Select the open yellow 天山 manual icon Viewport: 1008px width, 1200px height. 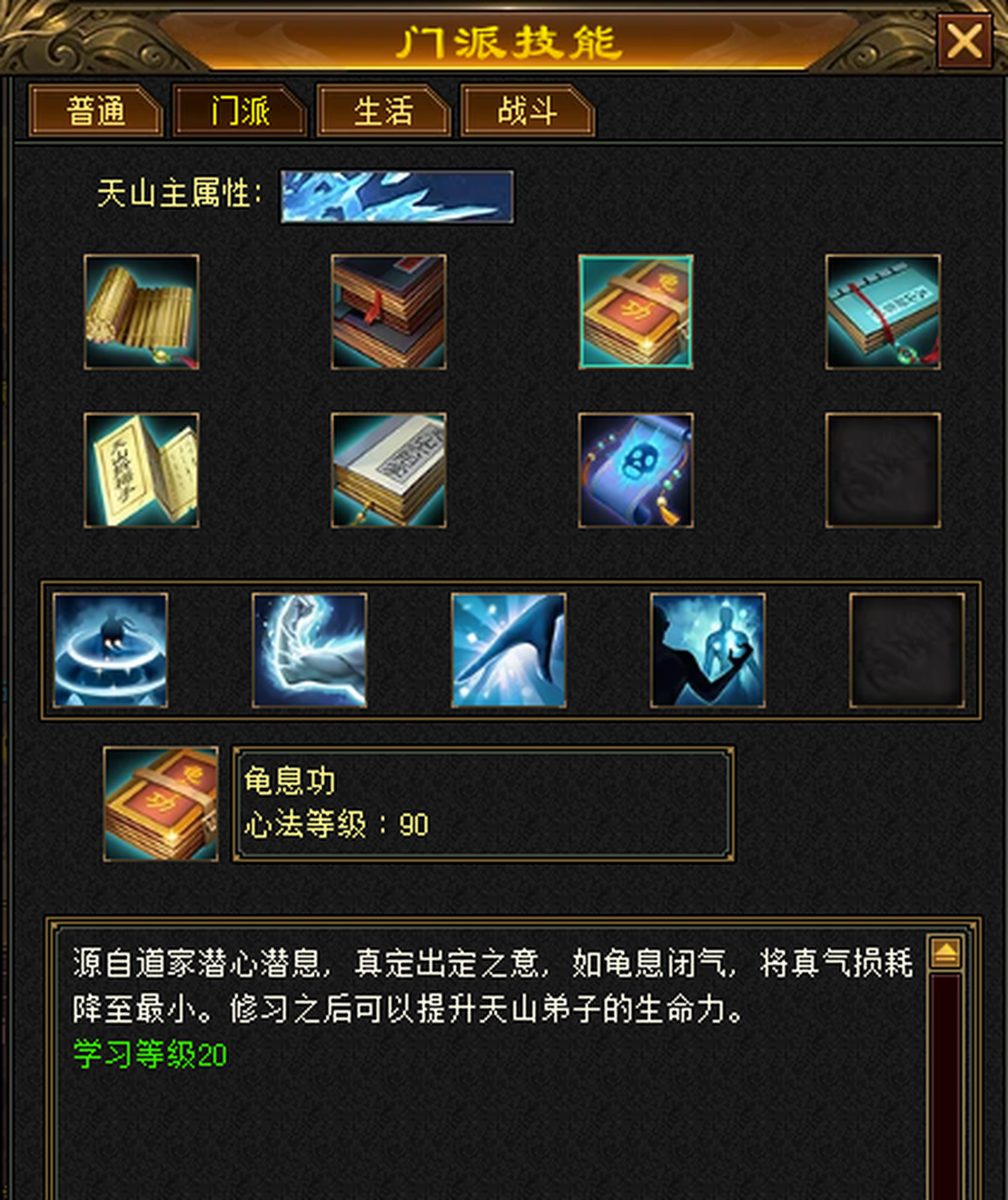tap(142, 471)
